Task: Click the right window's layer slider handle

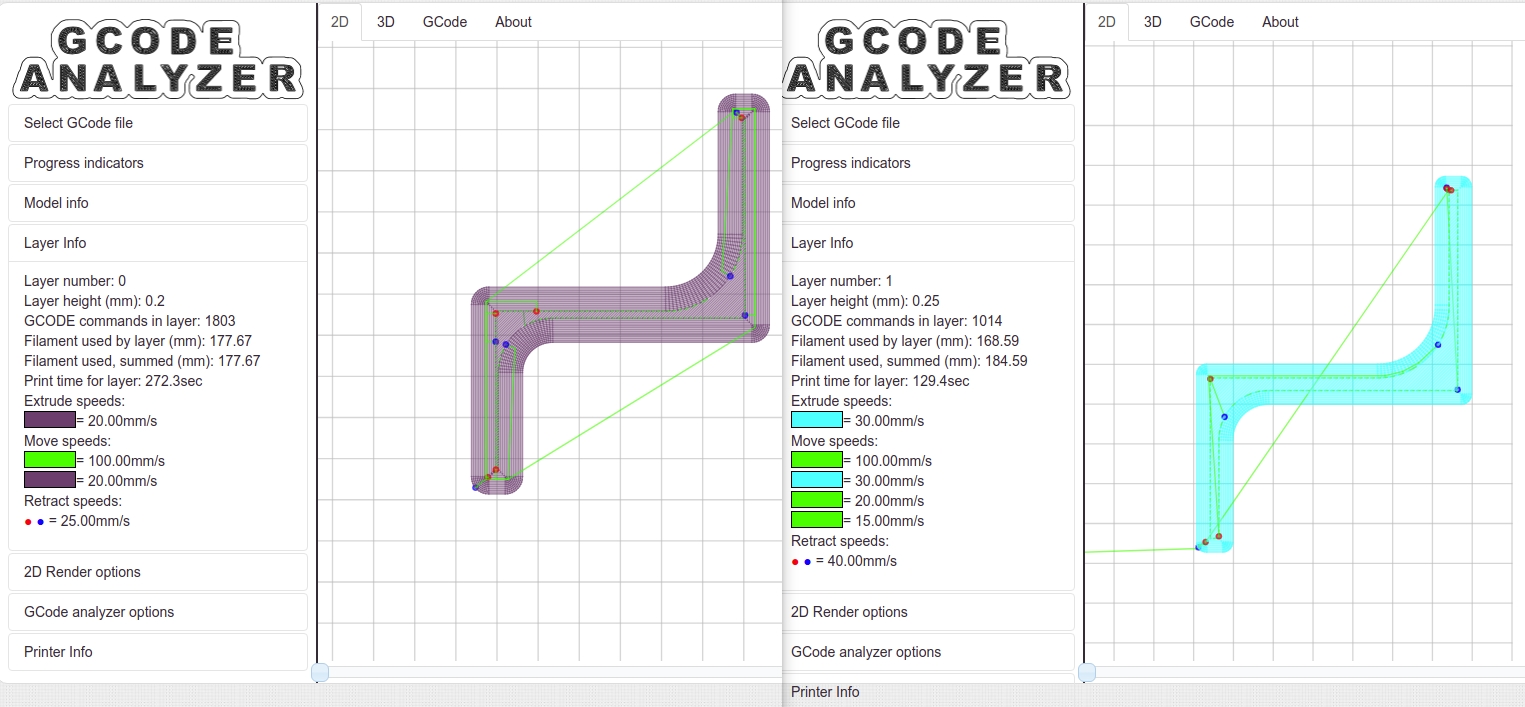Action: (x=1087, y=673)
